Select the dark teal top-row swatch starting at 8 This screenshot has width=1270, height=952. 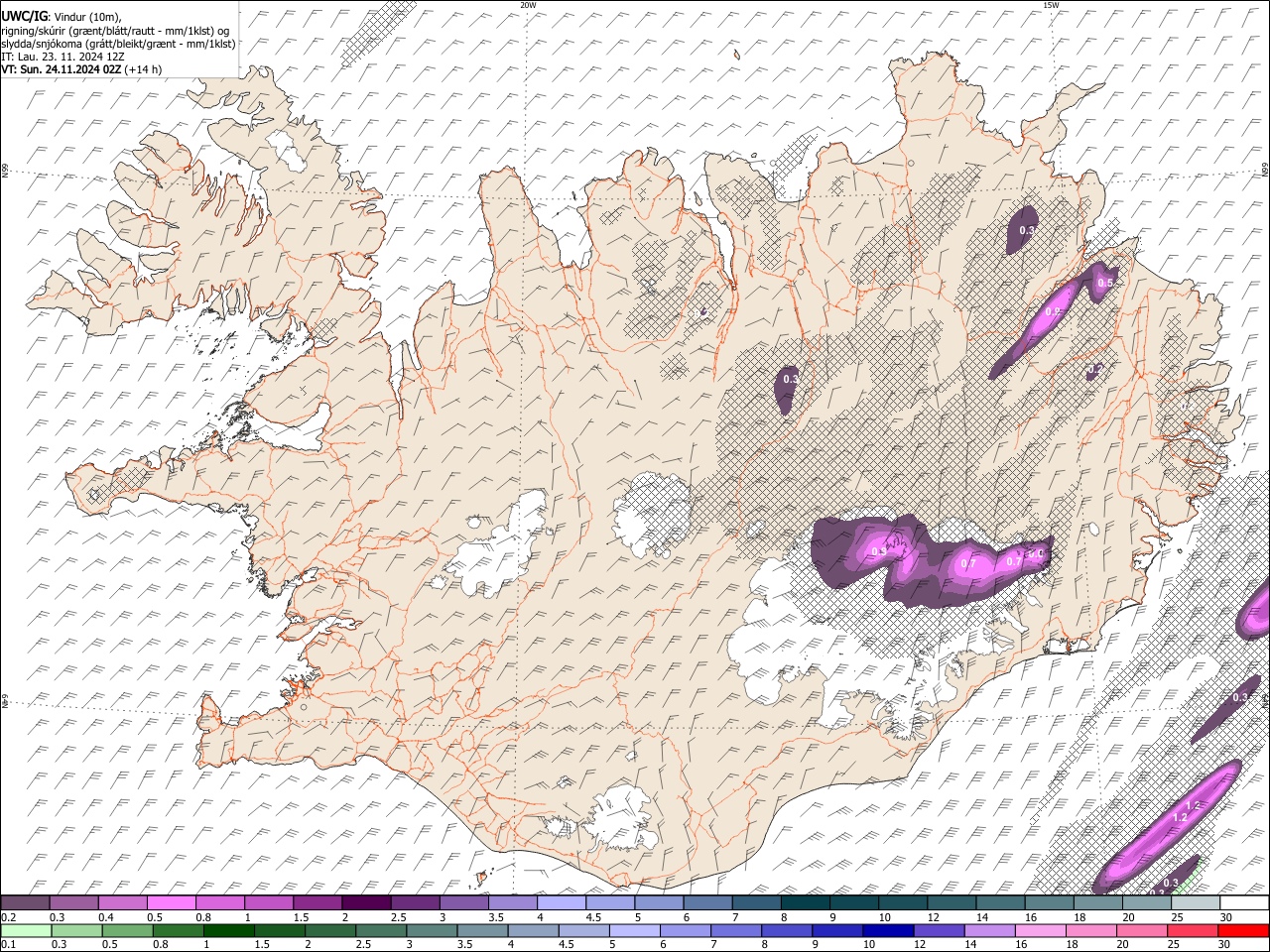click(805, 902)
